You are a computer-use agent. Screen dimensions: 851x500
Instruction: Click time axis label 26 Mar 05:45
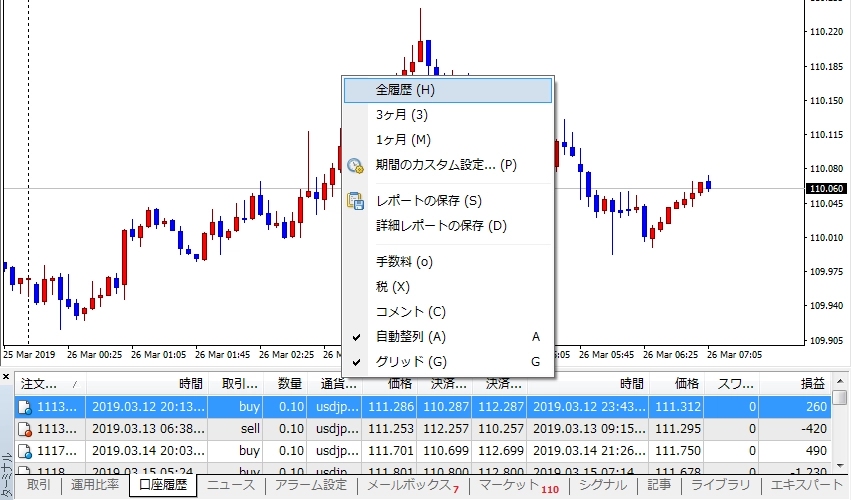coord(606,355)
